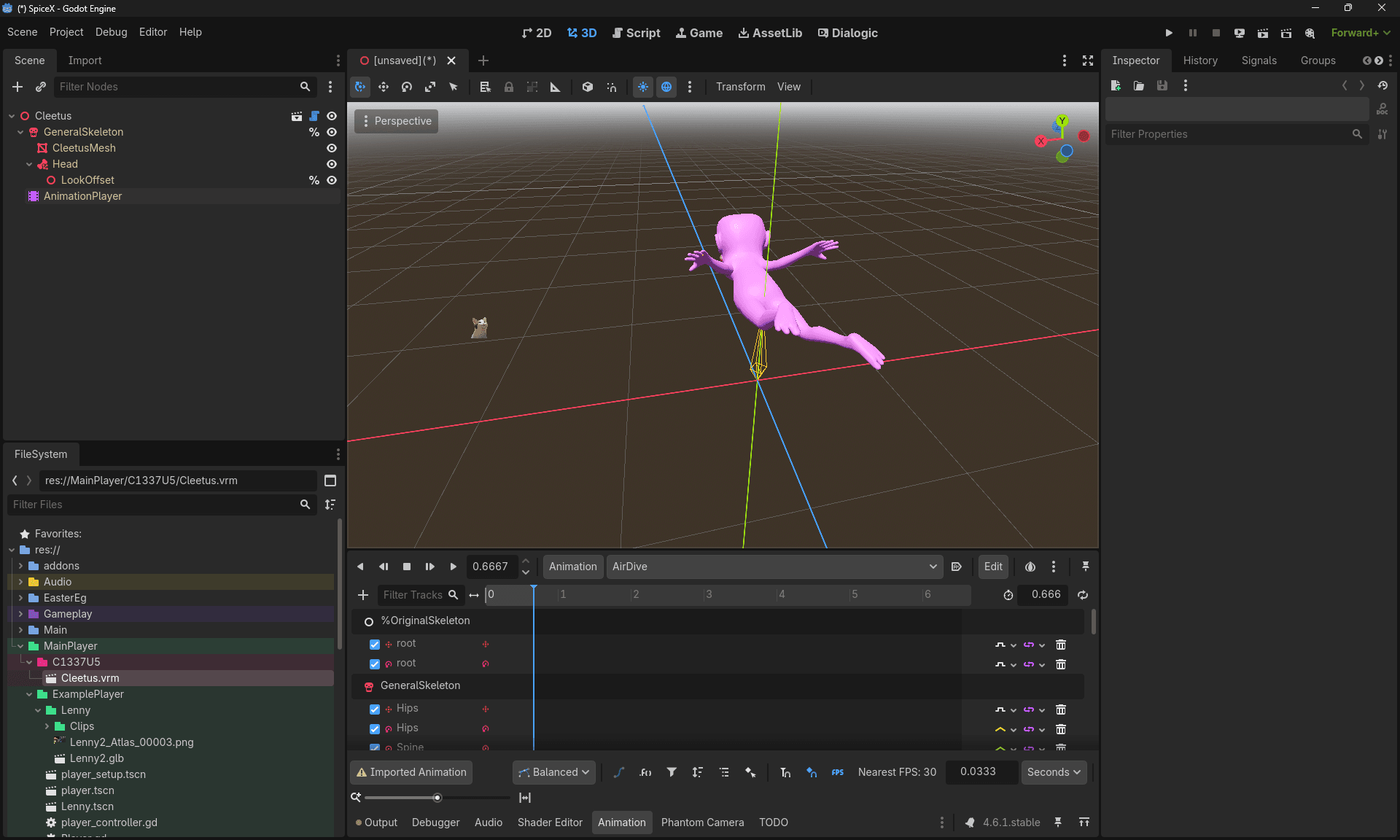Click the Filter Nodes search field
Viewport: 1400px width, 840px height.
[185, 87]
